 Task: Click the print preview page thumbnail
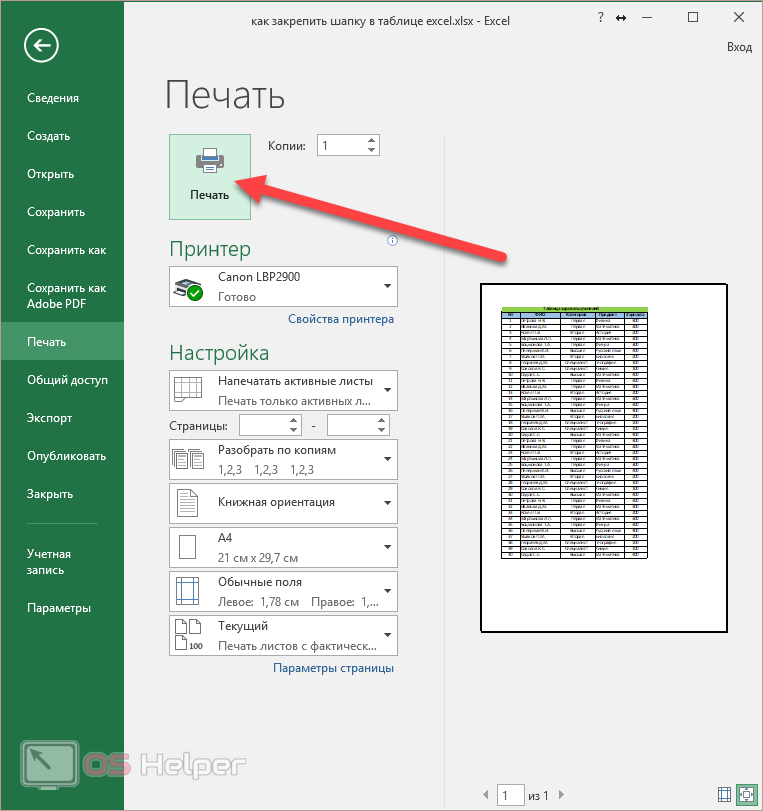click(604, 458)
